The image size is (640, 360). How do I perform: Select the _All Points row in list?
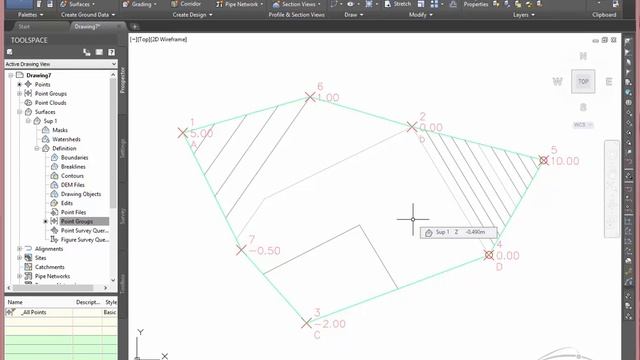[61, 312]
